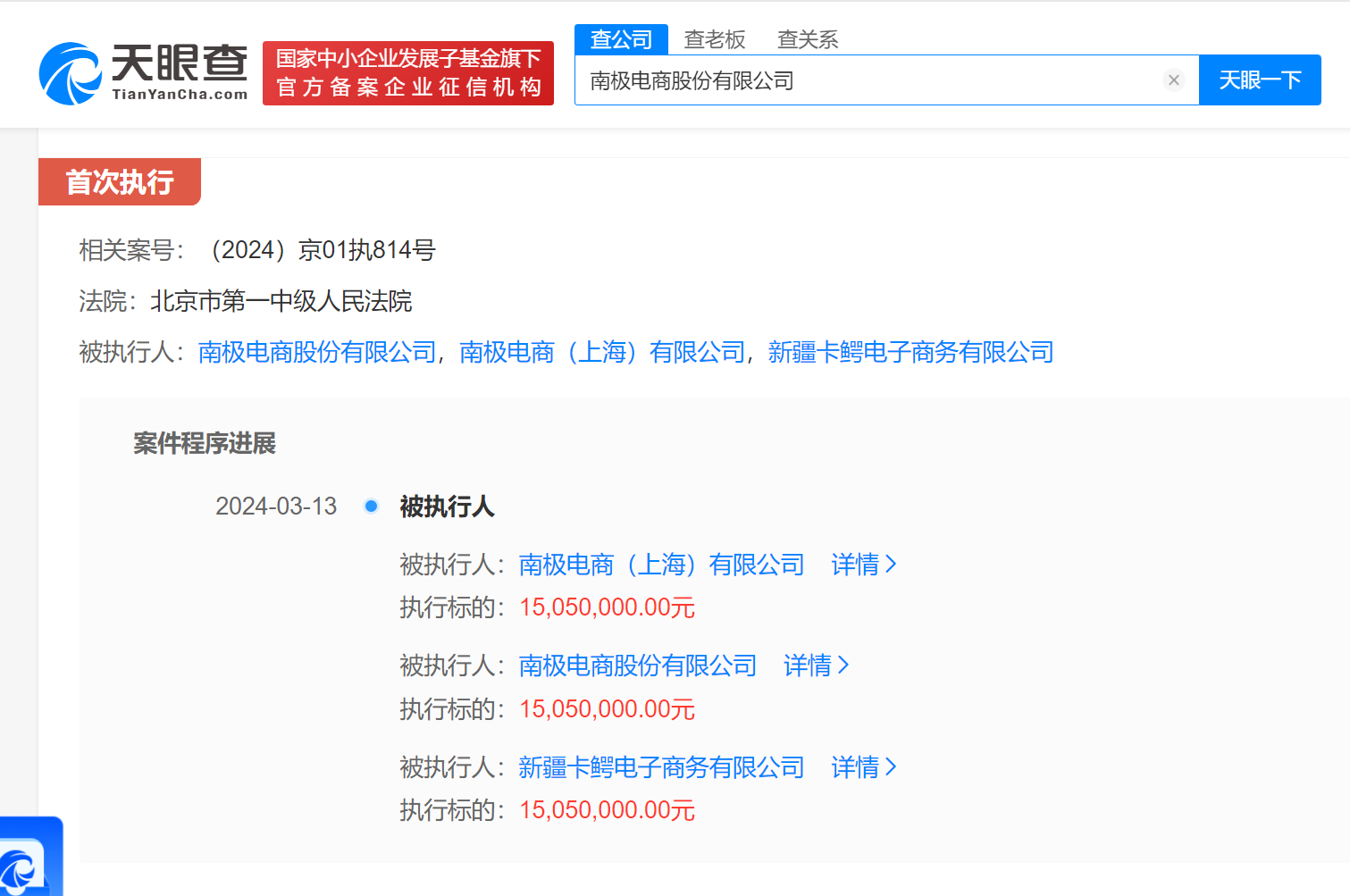Click the 案件程序进展 heading
Image resolution: width=1350 pixels, height=896 pixels.
tap(205, 443)
